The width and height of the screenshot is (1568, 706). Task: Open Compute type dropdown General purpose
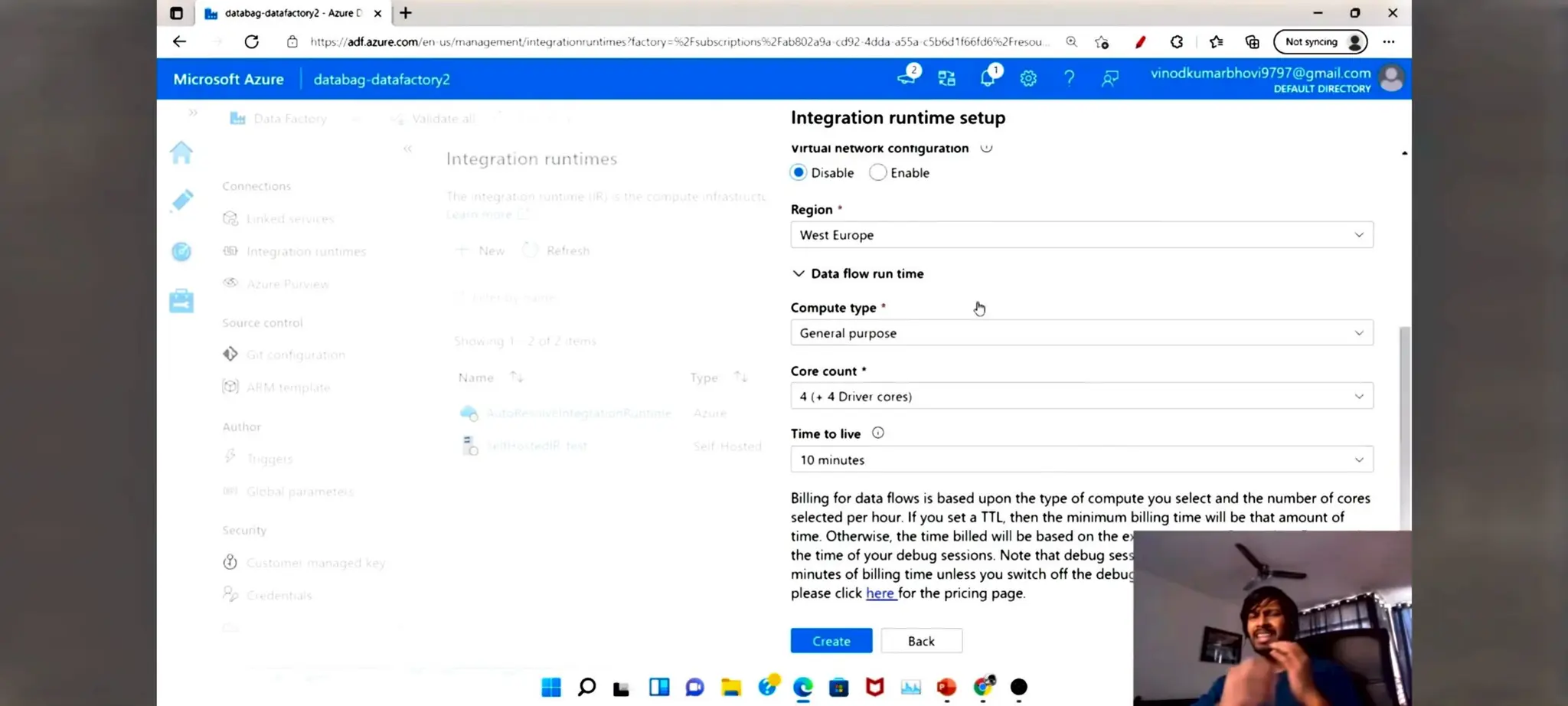click(1082, 332)
